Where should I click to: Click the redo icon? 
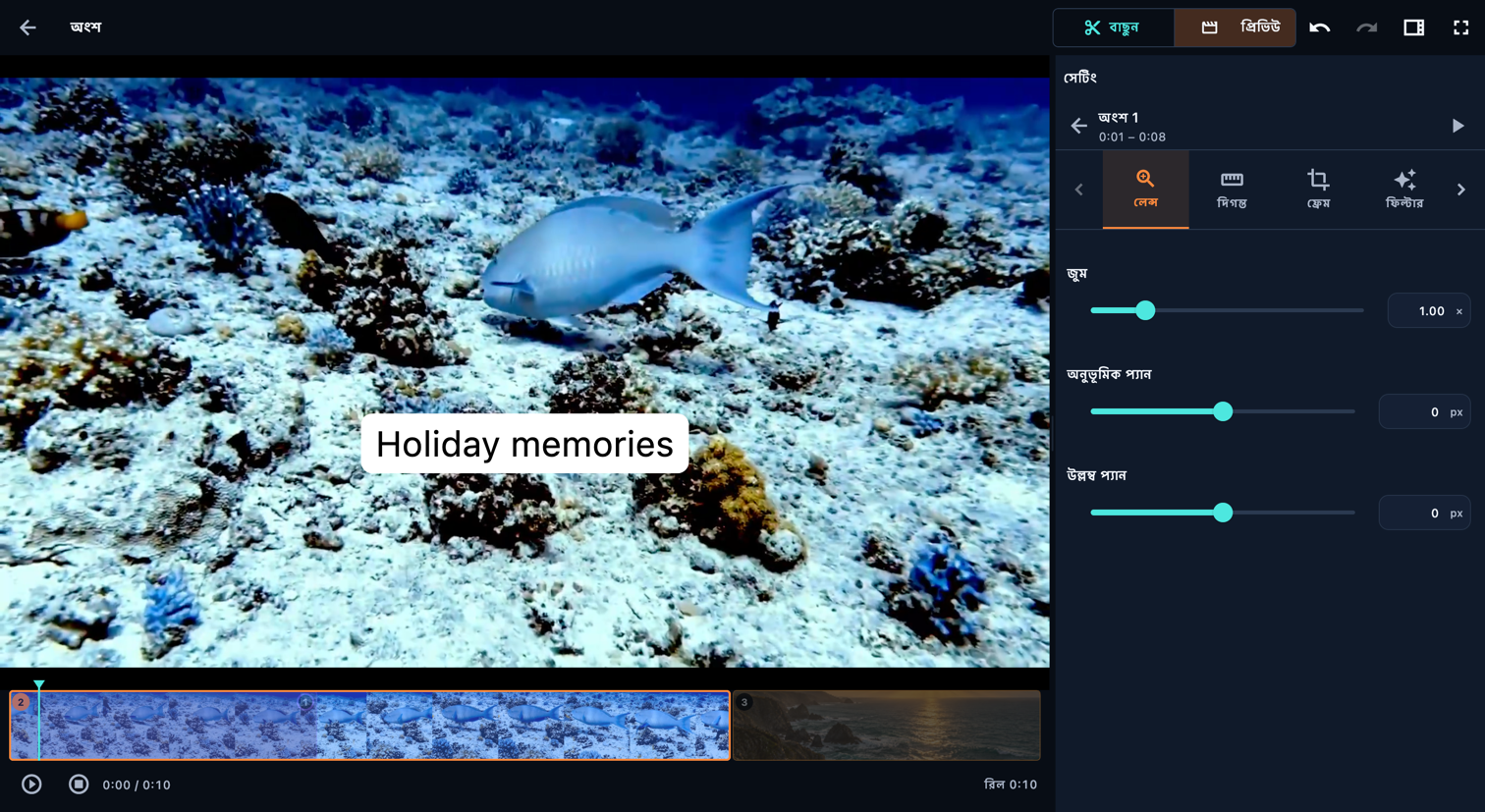[1366, 27]
